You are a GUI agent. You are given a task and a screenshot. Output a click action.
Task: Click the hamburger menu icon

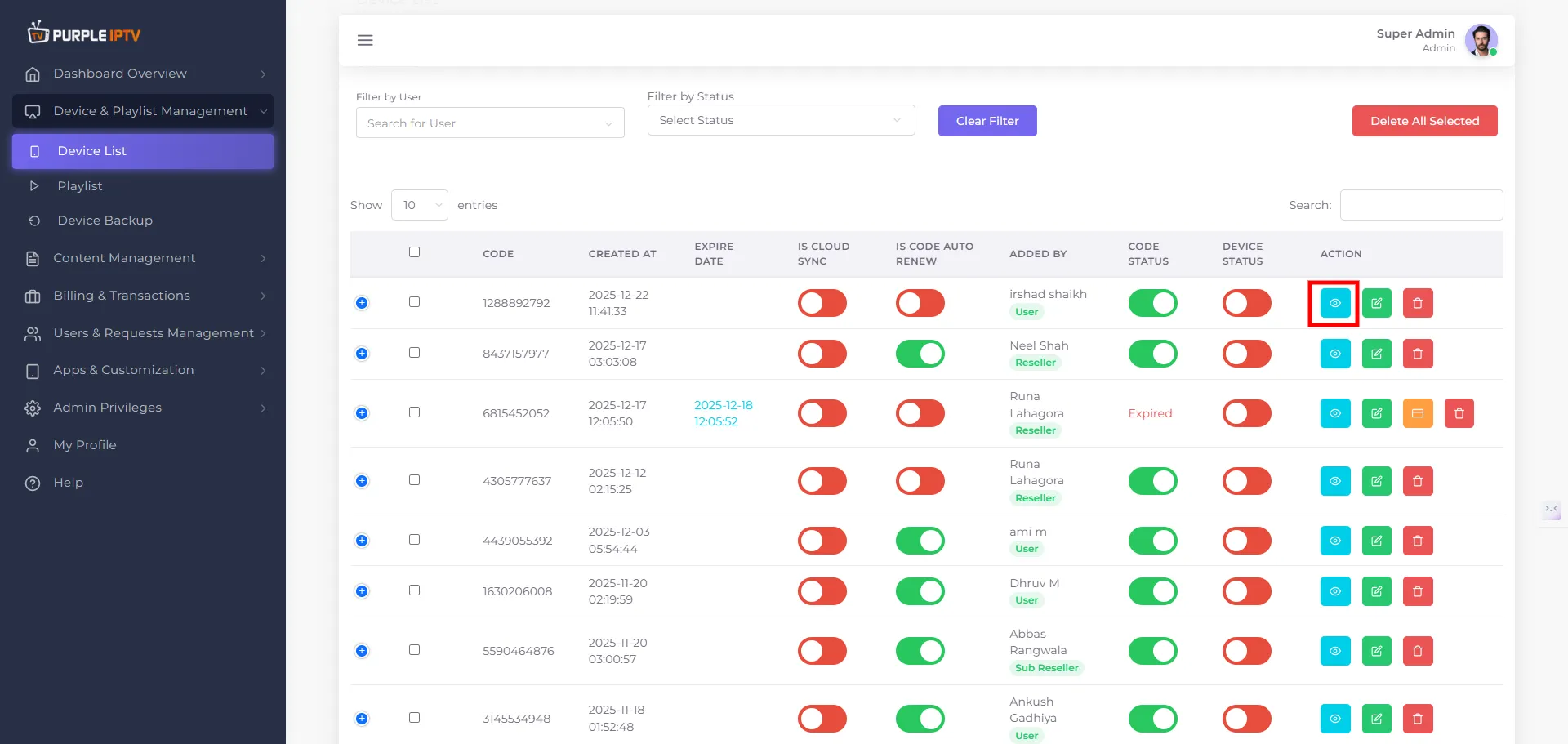[x=365, y=40]
